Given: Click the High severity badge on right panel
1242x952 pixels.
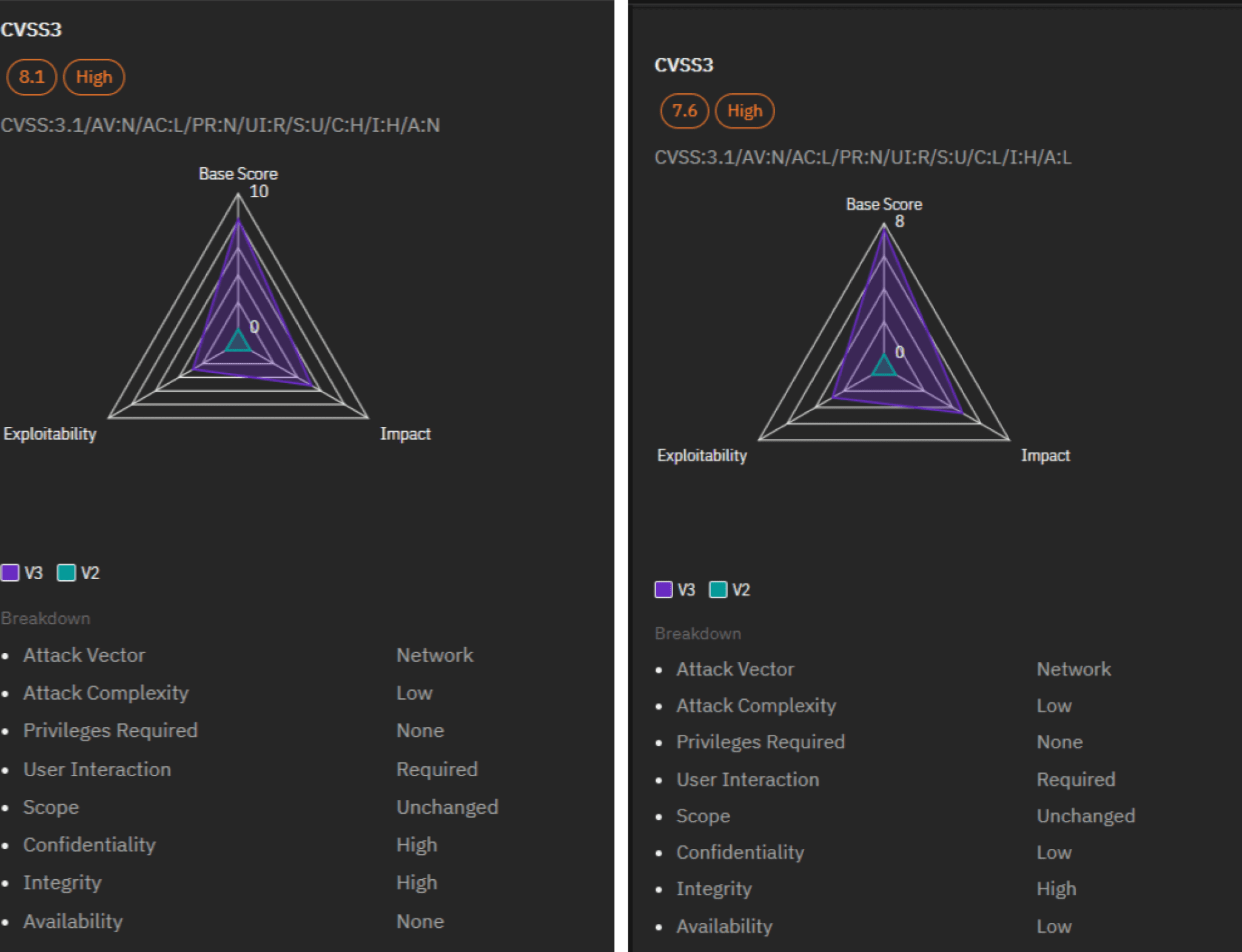Looking at the screenshot, I should 745,111.
